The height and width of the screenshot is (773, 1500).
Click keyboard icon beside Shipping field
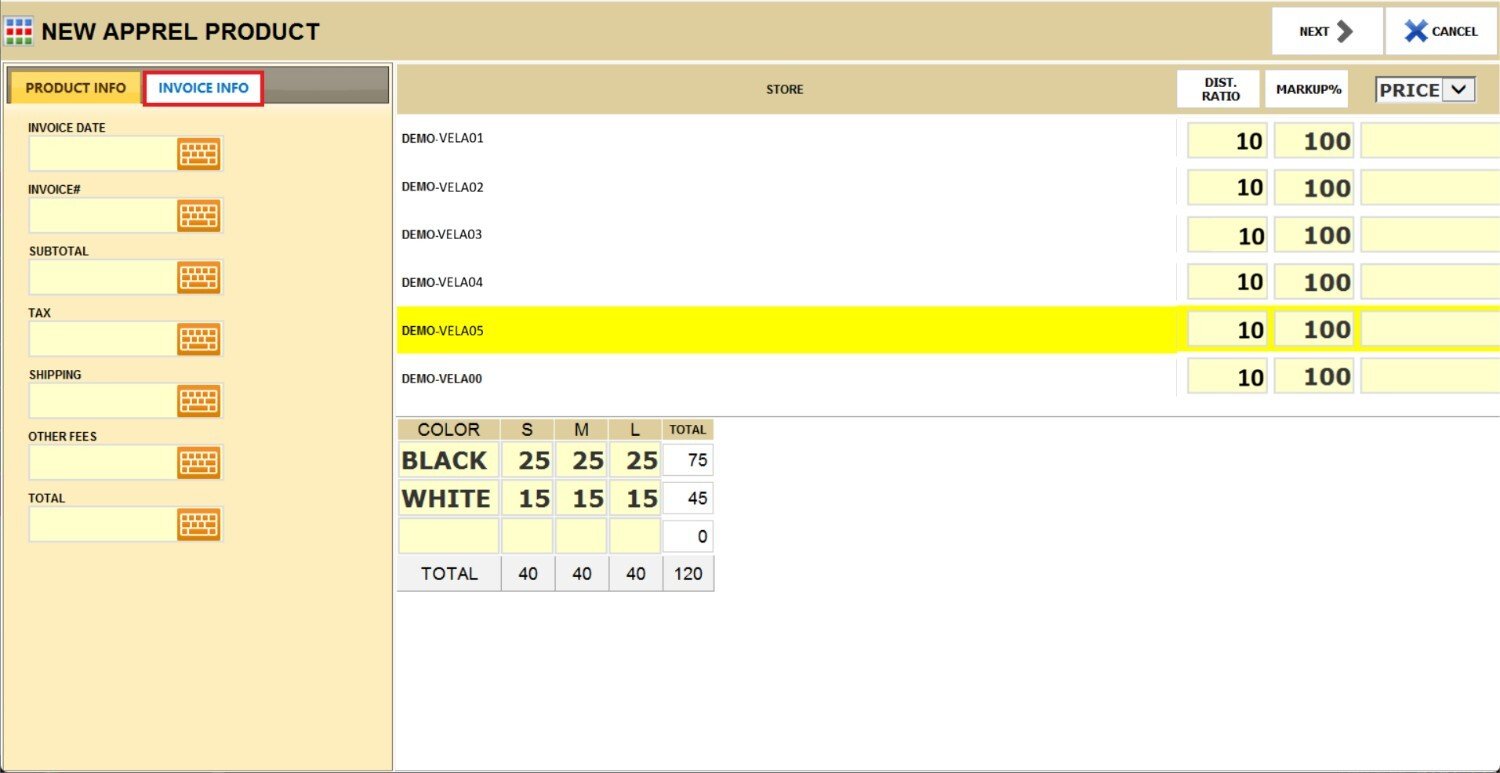[198, 401]
